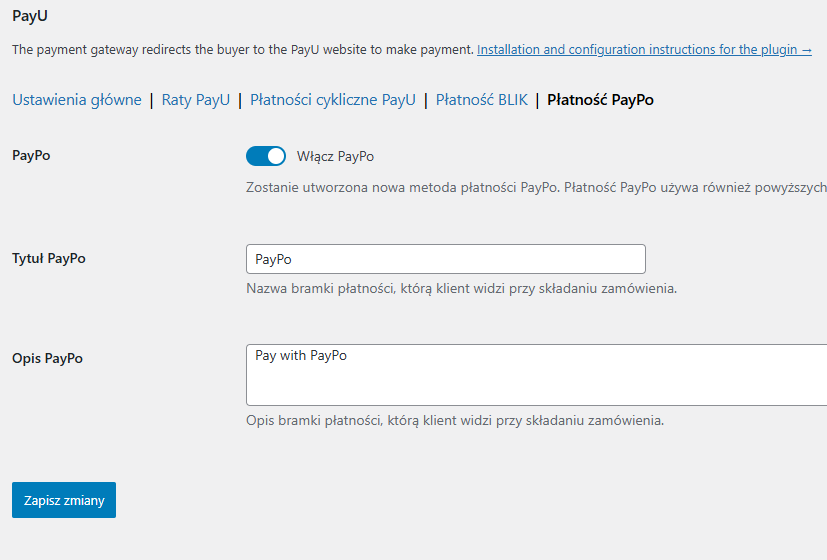Toggle the Włącz PayPo switch
Screen dimensions: 827x560
tap(265, 156)
